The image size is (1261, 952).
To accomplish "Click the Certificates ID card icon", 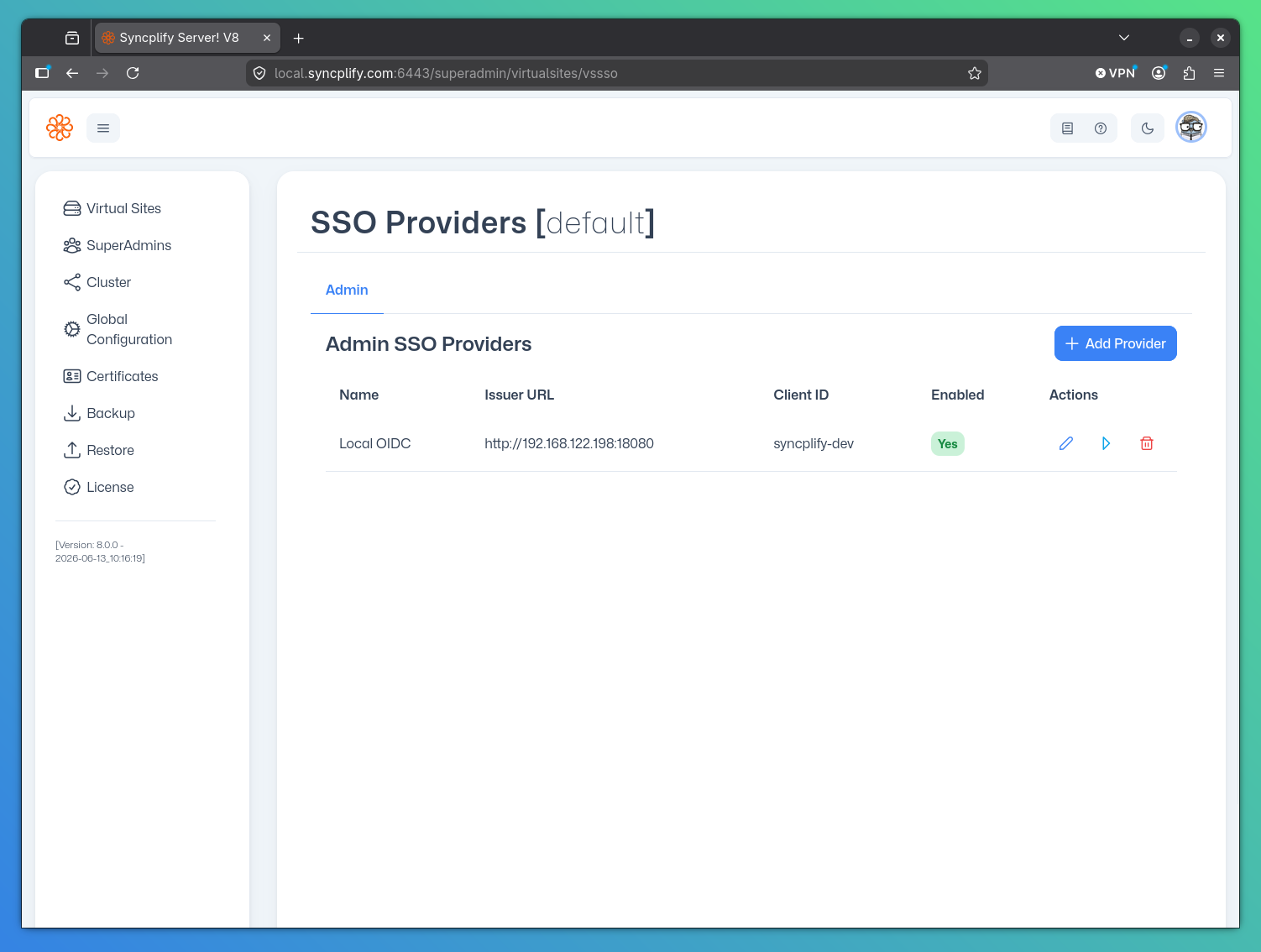I will tap(72, 376).
